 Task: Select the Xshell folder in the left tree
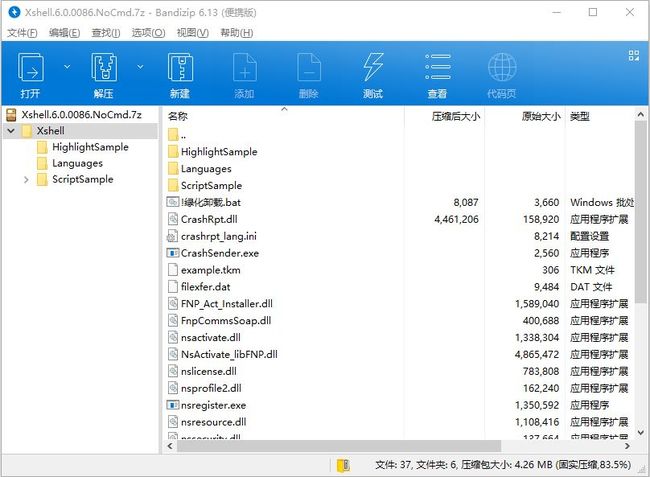click(x=50, y=131)
